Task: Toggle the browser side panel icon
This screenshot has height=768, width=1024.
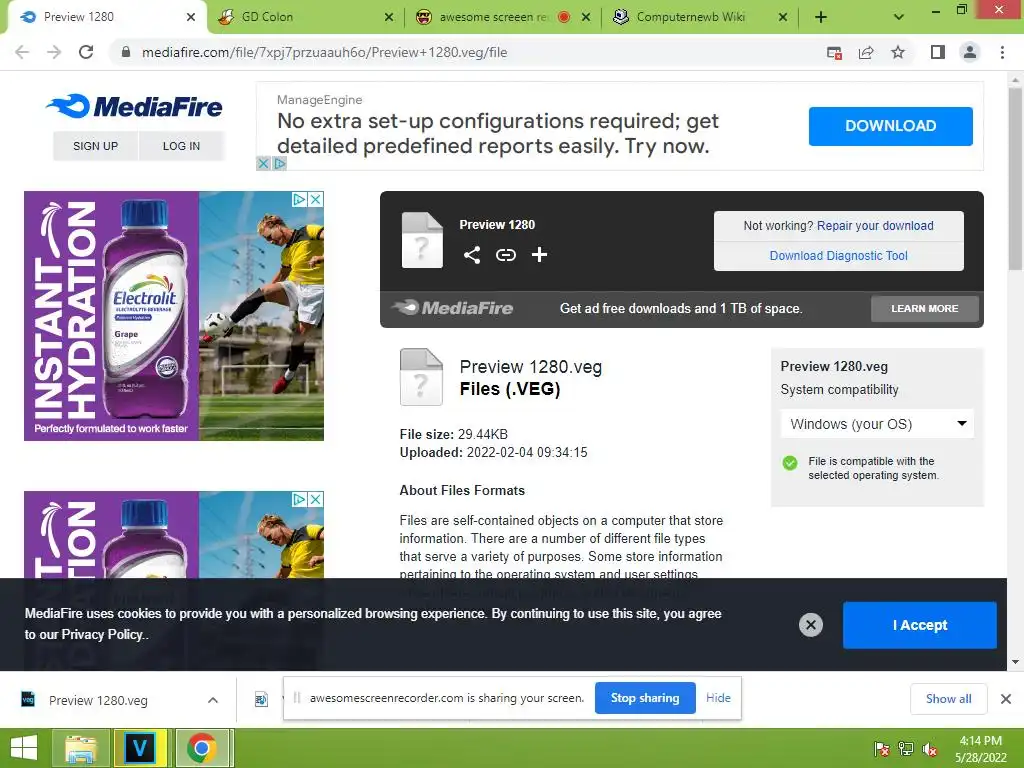Action: (x=938, y=52)
